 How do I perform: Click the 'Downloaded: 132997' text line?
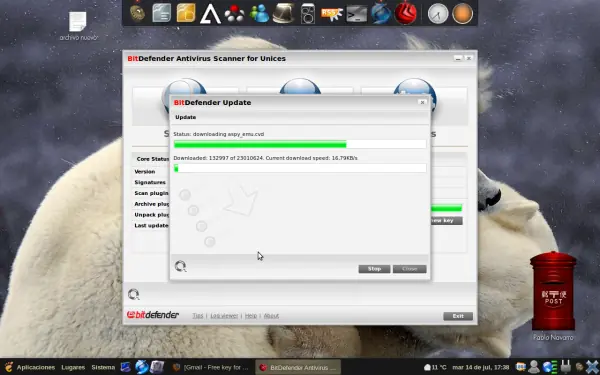(265, 158)
